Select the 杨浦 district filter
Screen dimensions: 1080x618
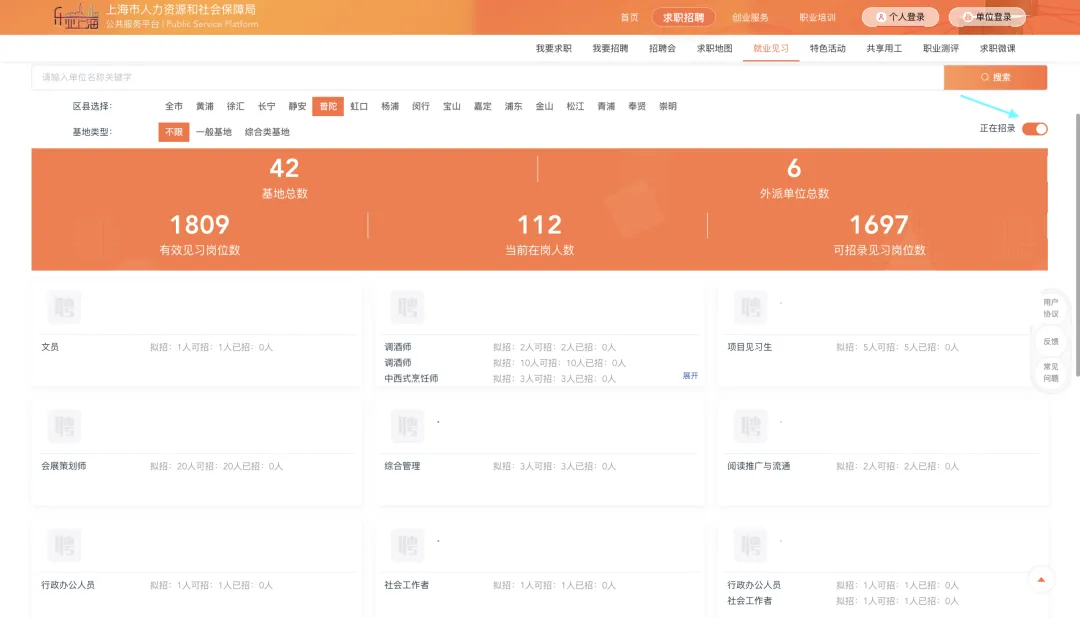pos(390,106)
